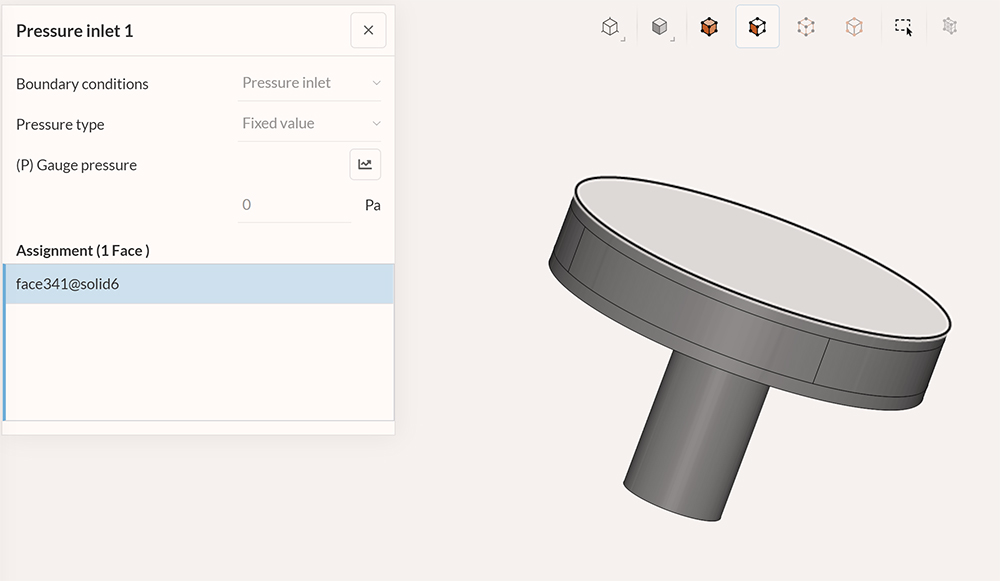1000x581 pixels.
Task: Open the shaded render mode menu
Action: coord(660,27)
